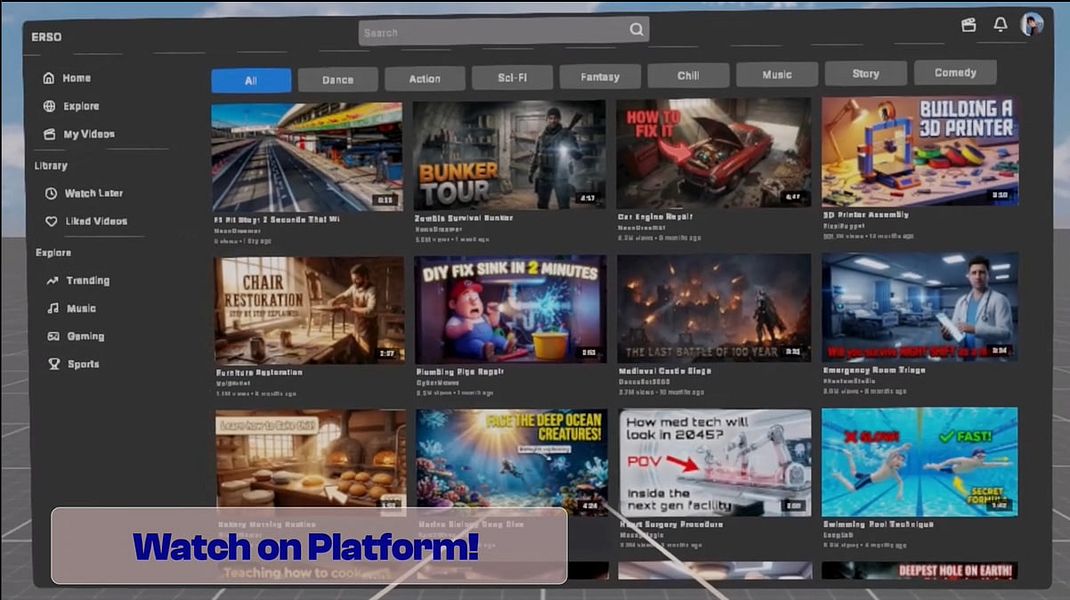Viewport: 1070px width, 600px height.
Task: Open Watch Later list
Action: [x=94, y=193]
